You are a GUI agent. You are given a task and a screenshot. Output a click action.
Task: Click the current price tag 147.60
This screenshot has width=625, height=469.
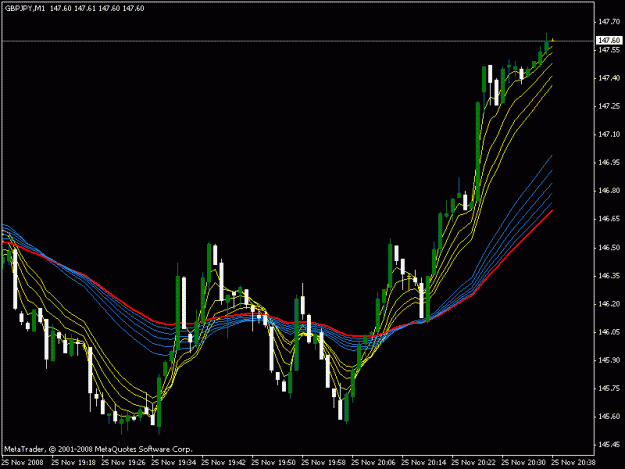coord(609,40)
